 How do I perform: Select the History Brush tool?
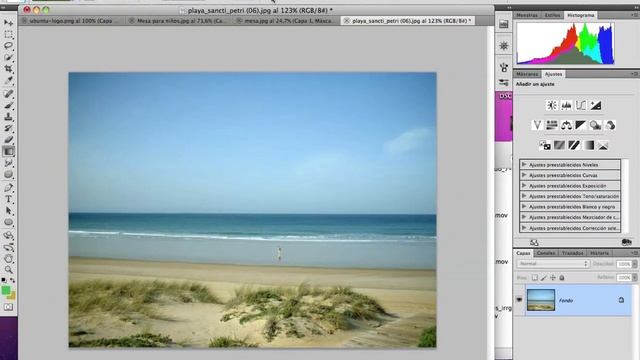click(x=9, y=128)
